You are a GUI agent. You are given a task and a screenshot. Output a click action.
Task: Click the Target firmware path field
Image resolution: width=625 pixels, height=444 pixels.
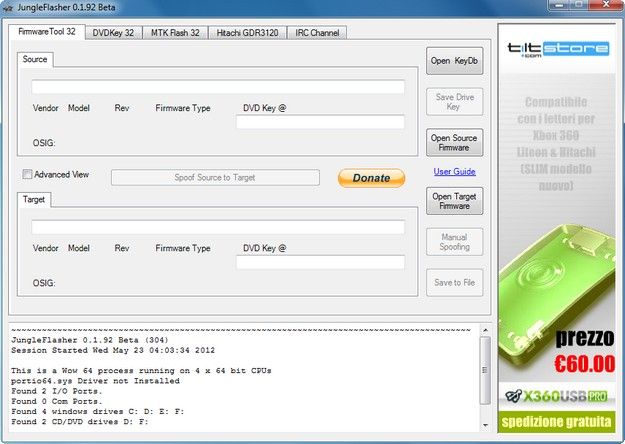click(x=218, y=227)
